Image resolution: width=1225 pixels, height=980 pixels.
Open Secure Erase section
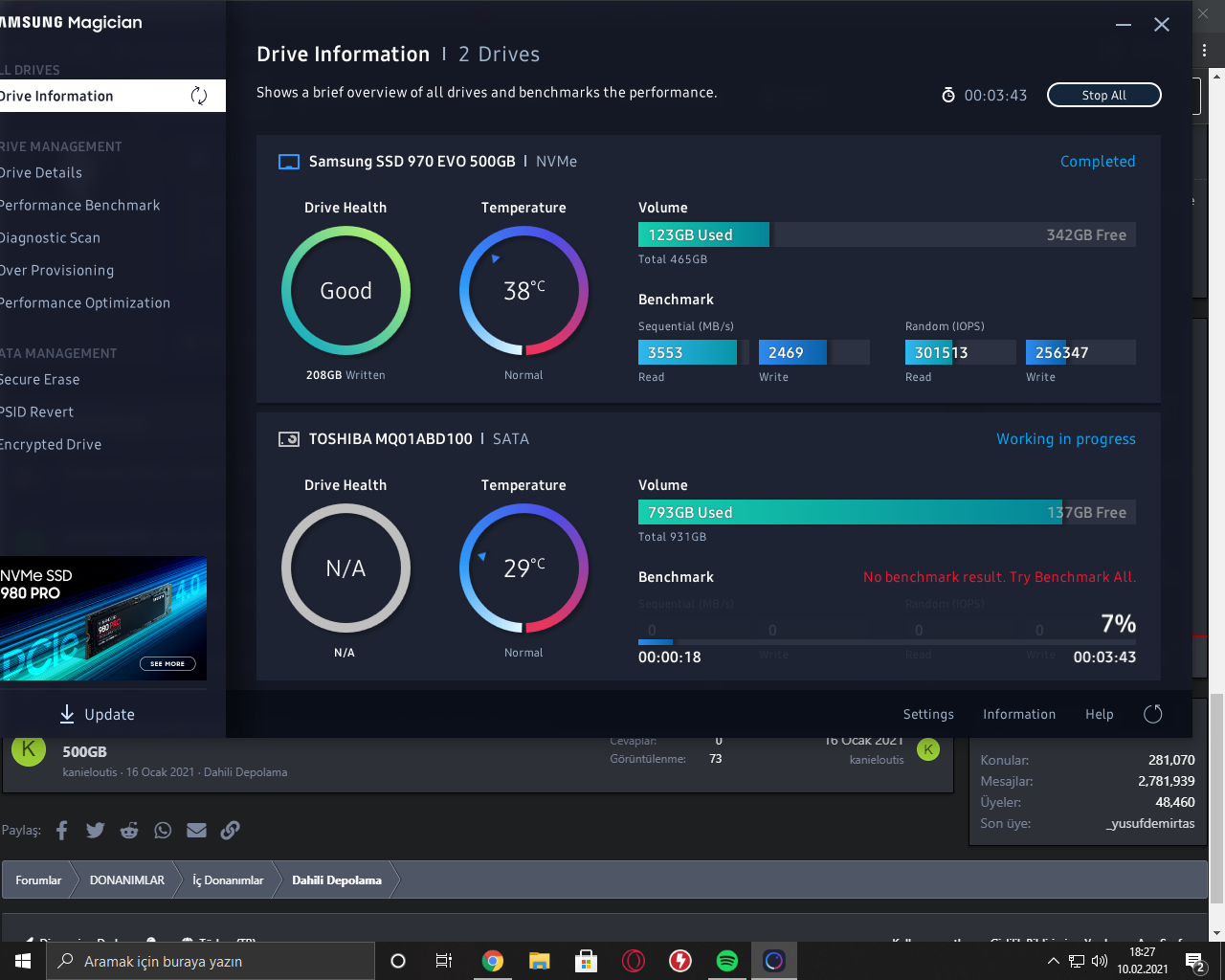coord(40,379)
